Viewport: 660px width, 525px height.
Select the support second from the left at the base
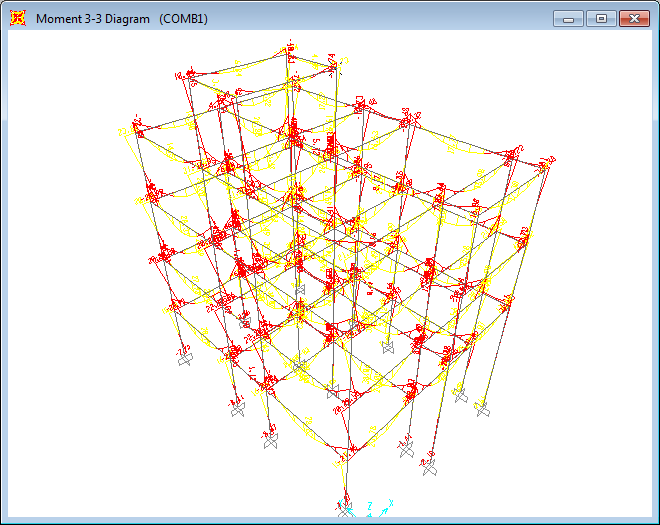click(238, 409)
